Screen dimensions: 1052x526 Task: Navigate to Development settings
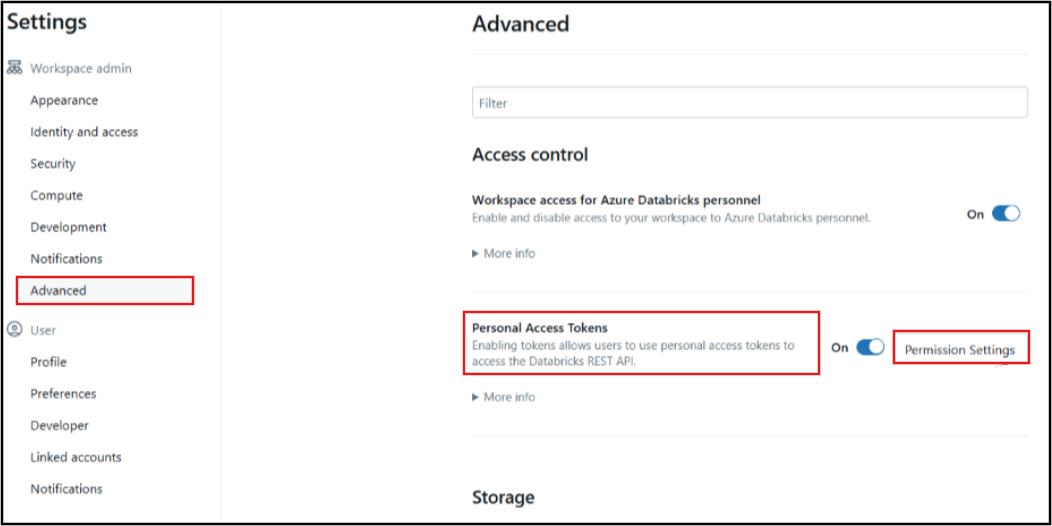[x=68, y=227]
